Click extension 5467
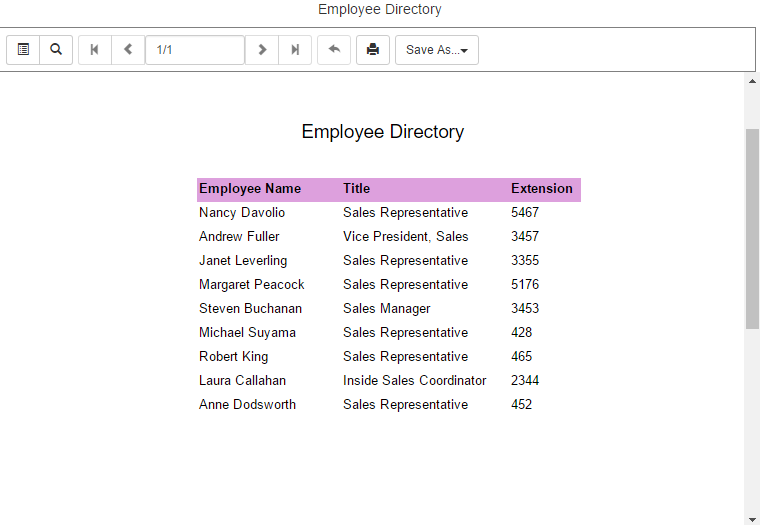This screenshot has width=760, height=525. click(x=525, y=212)
